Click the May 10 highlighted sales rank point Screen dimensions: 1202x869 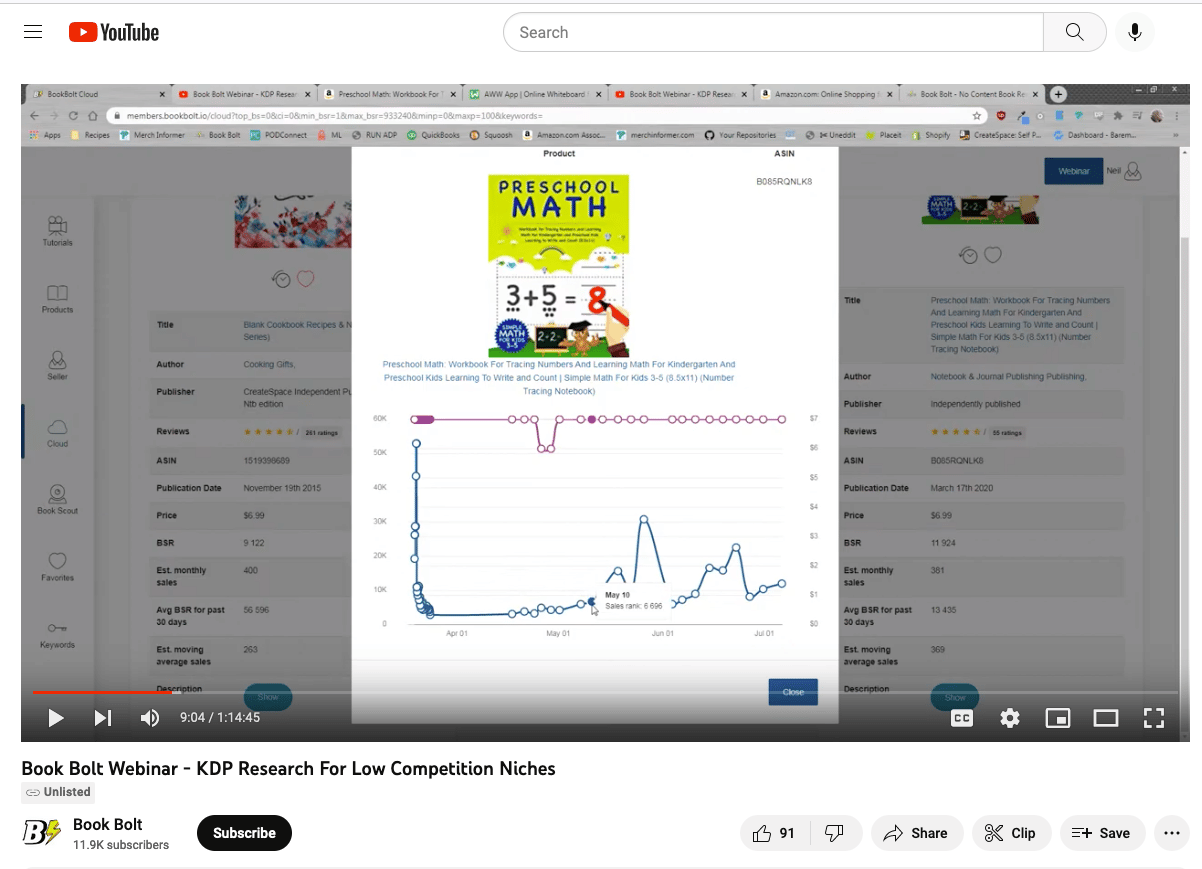tap(592, 600)
